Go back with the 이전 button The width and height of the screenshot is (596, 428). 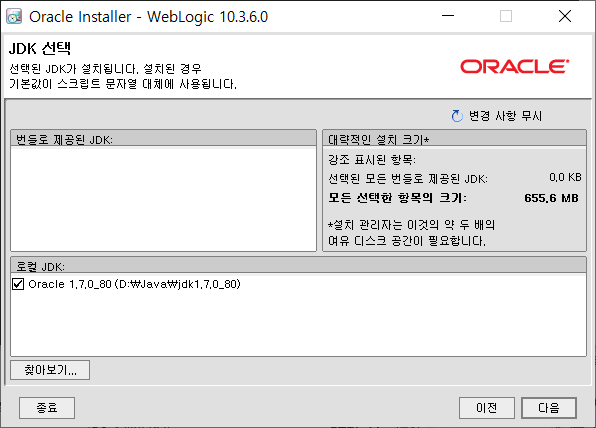(x=487, y=408)
